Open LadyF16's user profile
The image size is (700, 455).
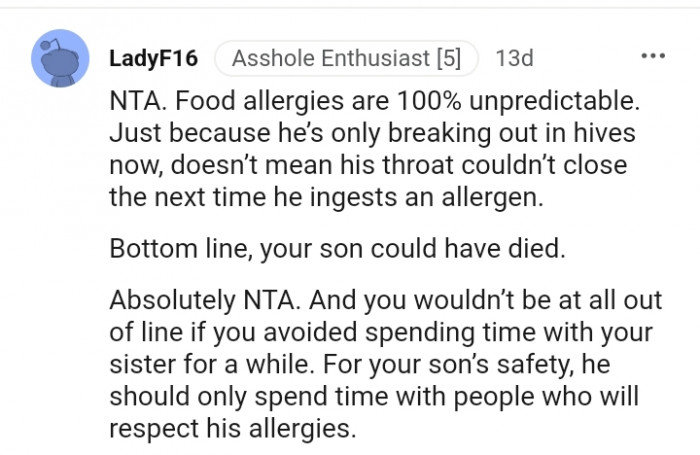[152, 58]
